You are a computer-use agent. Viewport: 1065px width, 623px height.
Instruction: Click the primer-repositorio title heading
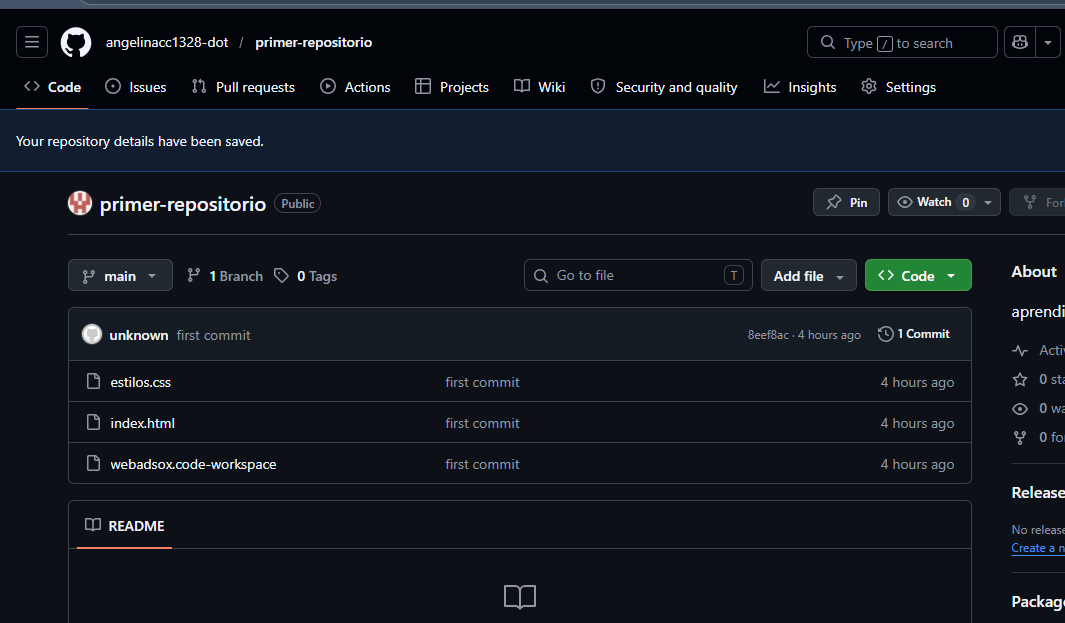[x=183, y=204]
